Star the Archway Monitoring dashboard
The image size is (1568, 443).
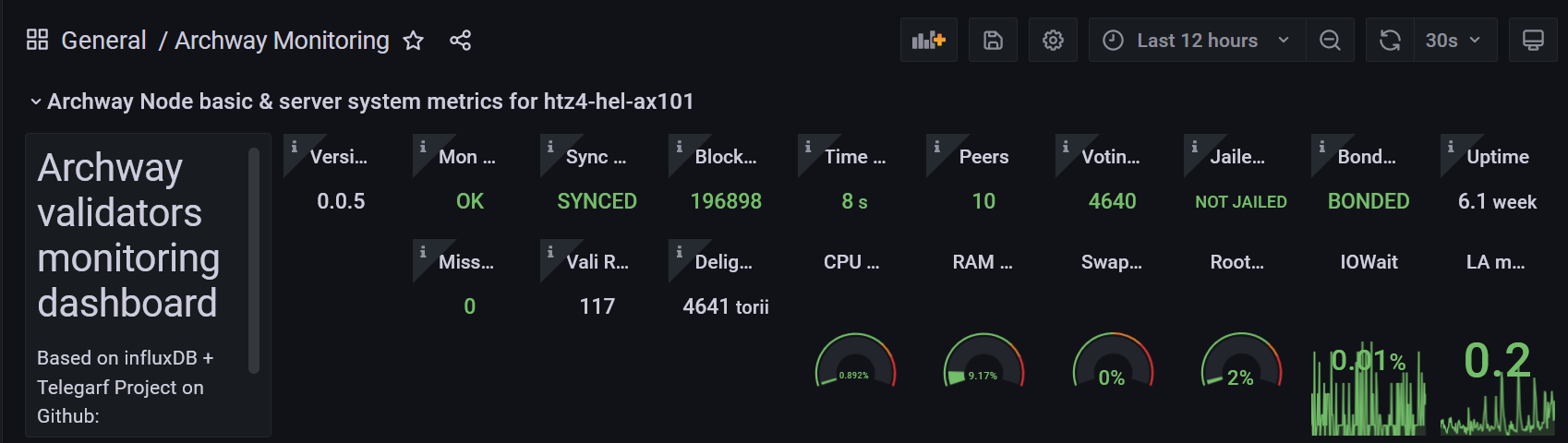click(x=413, y=41)
